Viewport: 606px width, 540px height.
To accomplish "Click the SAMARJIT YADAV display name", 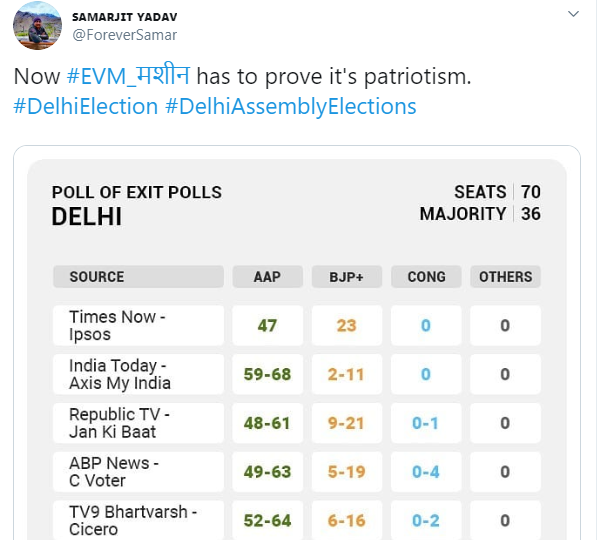I will click(124, 17).
